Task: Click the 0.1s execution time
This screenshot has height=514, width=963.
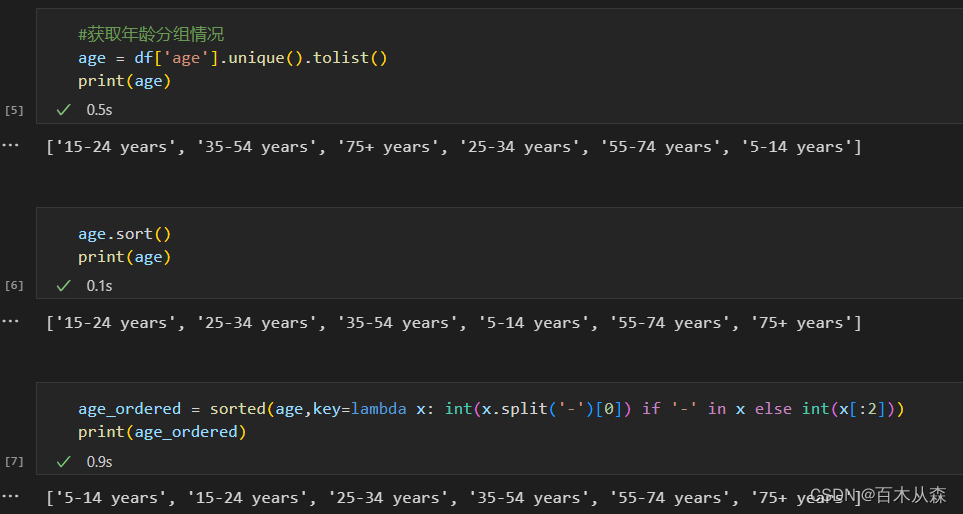Action: (99, 286)
